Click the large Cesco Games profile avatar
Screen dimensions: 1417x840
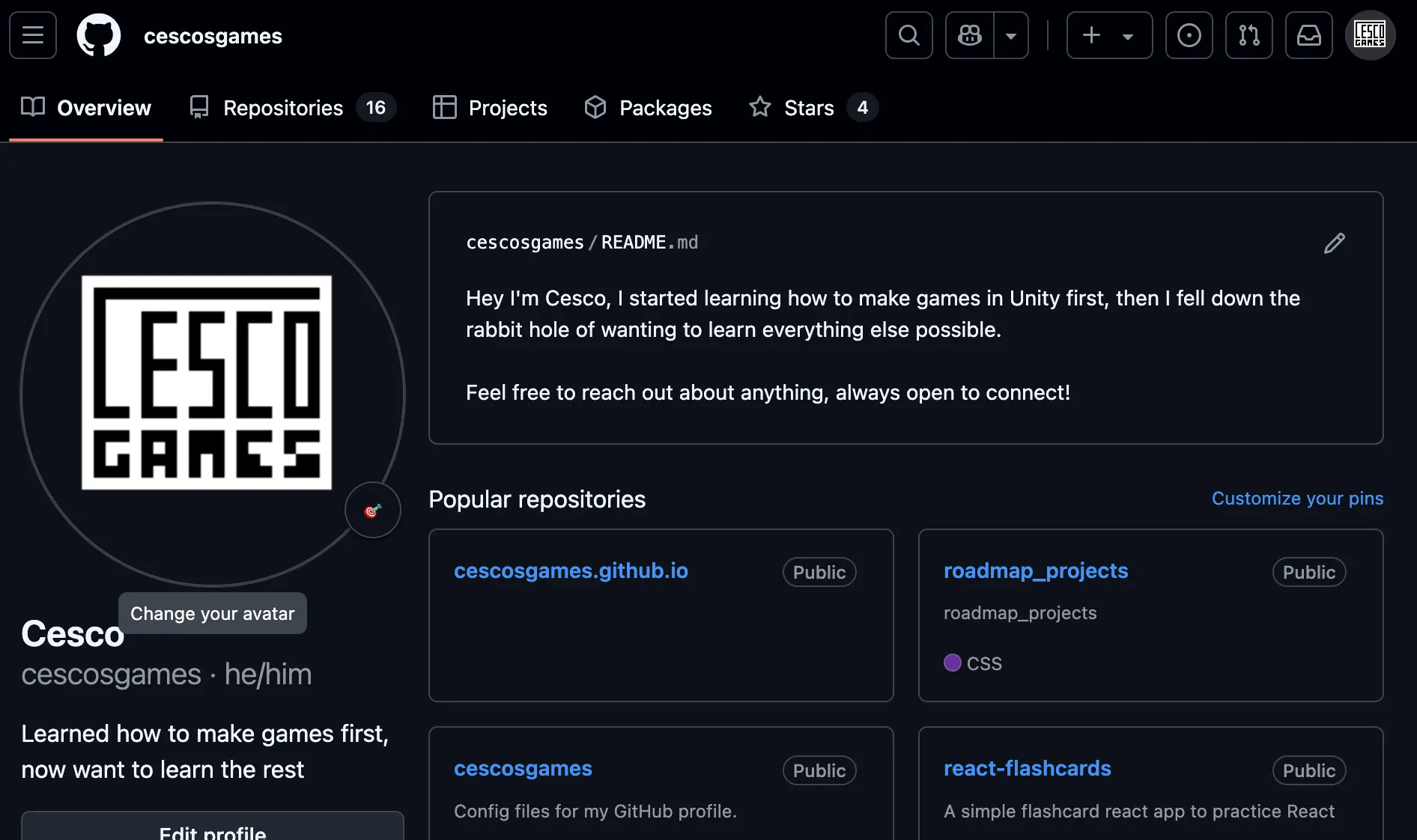coord(213,394)
